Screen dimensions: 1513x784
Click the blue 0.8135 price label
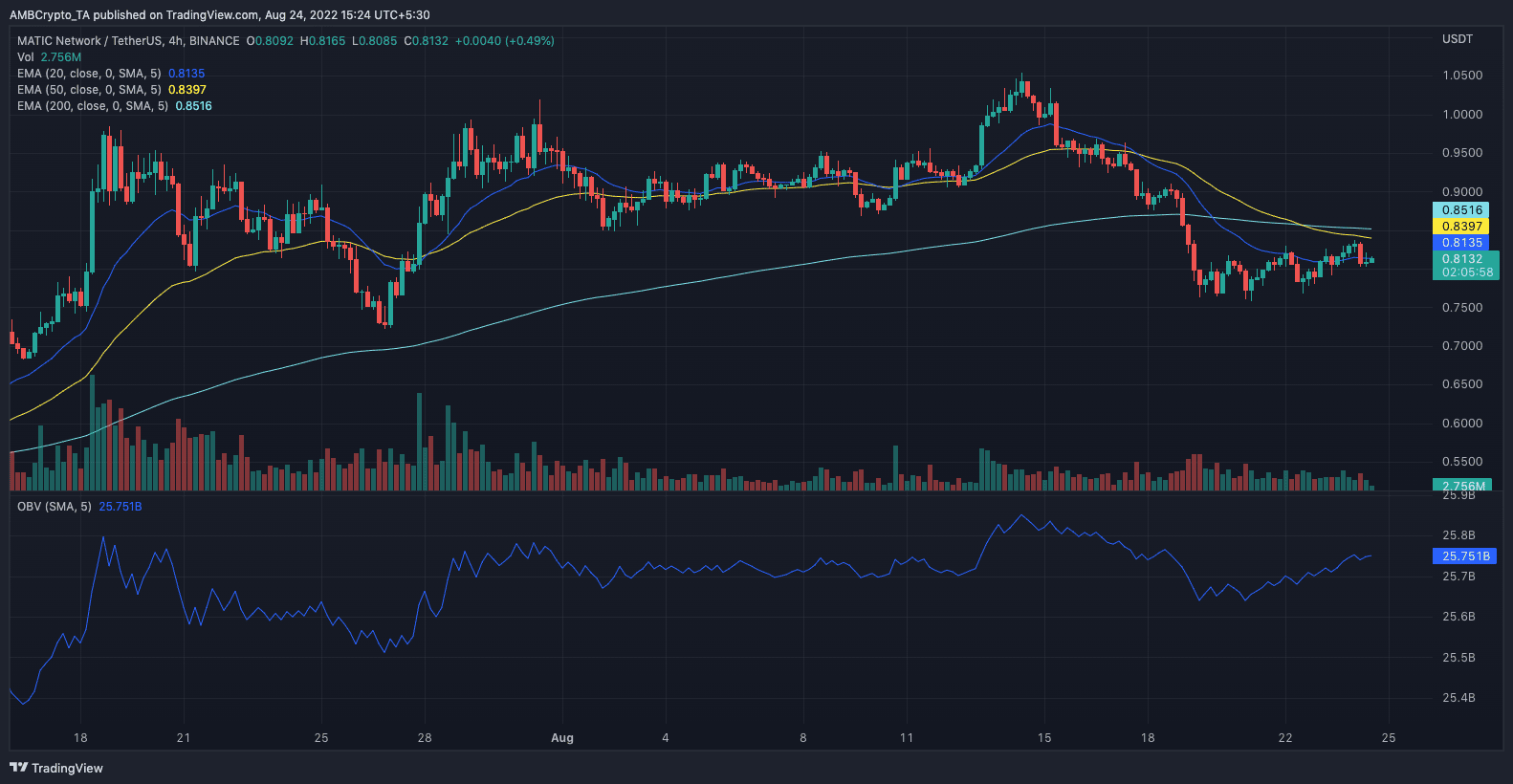point(1461,243)
